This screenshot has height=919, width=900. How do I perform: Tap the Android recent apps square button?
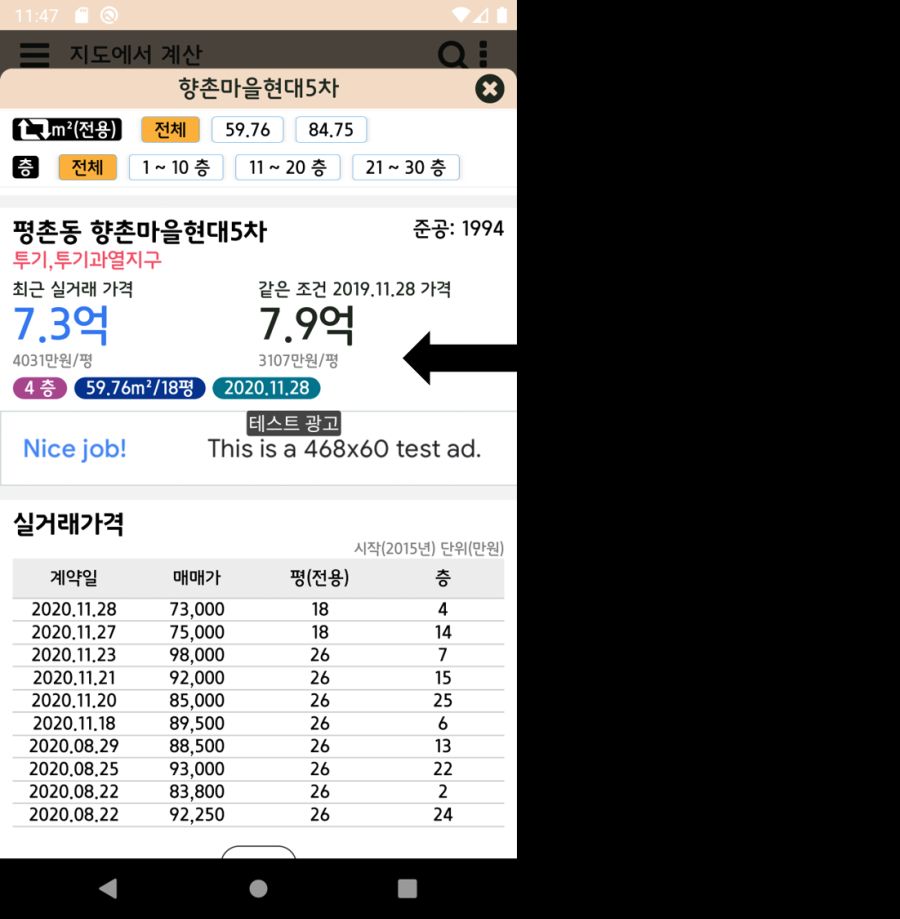coord(406,887)
